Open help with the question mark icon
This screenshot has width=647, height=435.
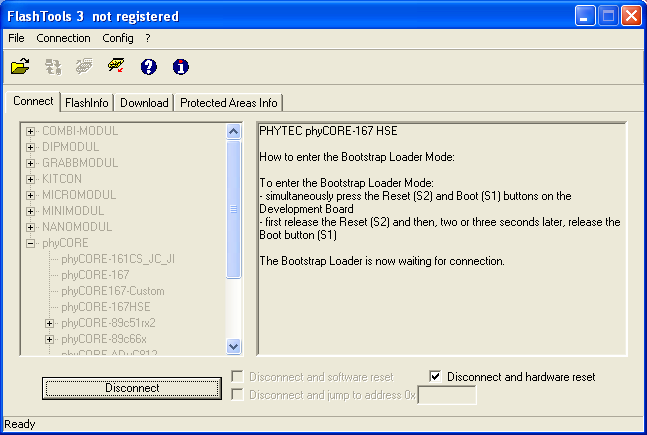[x=149, y=66]
